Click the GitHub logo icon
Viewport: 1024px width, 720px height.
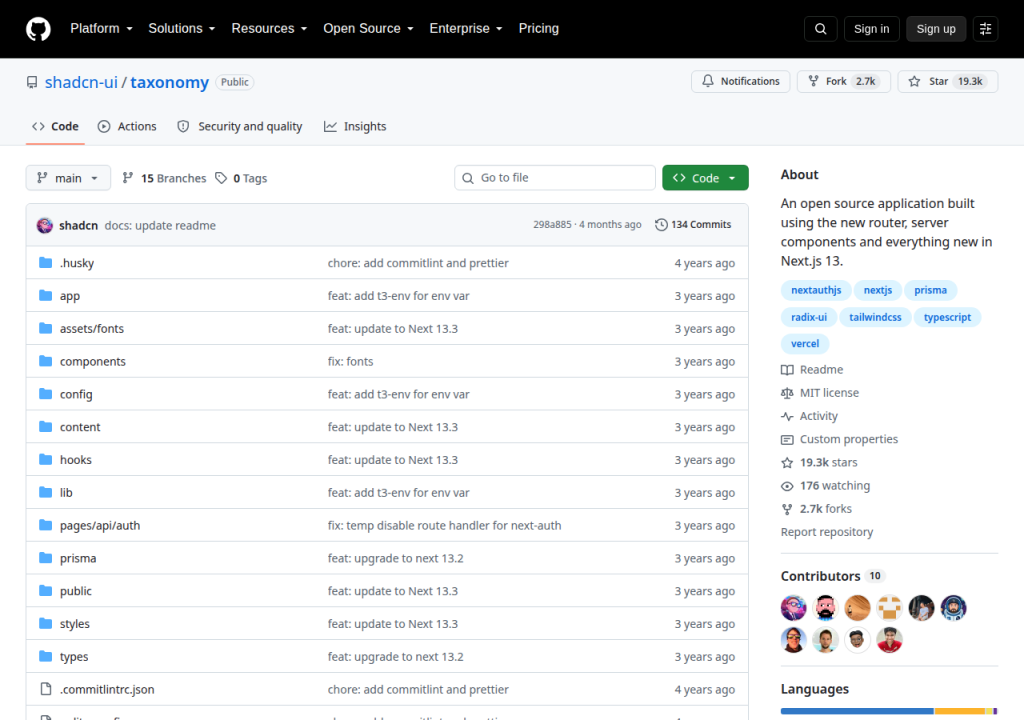click(38, 29)
